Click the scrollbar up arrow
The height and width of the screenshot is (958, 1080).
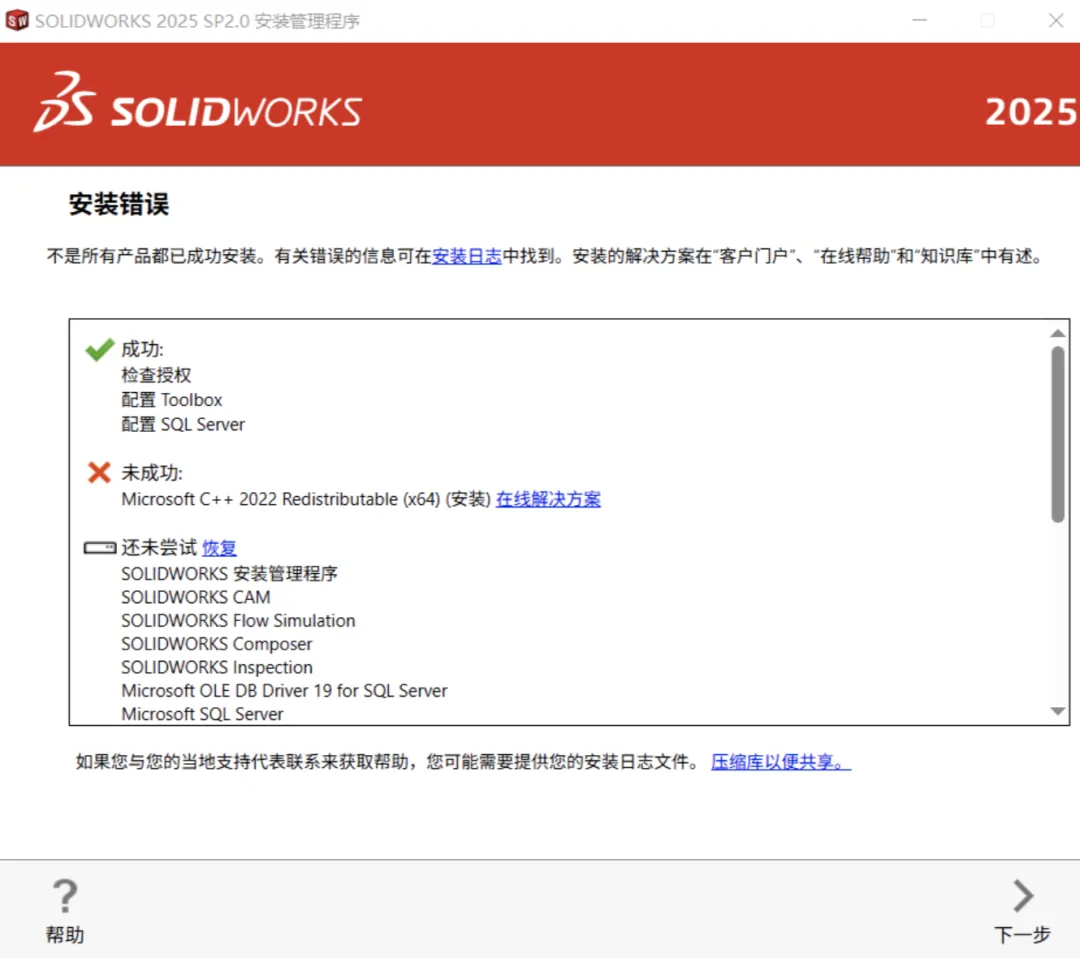1058,333
